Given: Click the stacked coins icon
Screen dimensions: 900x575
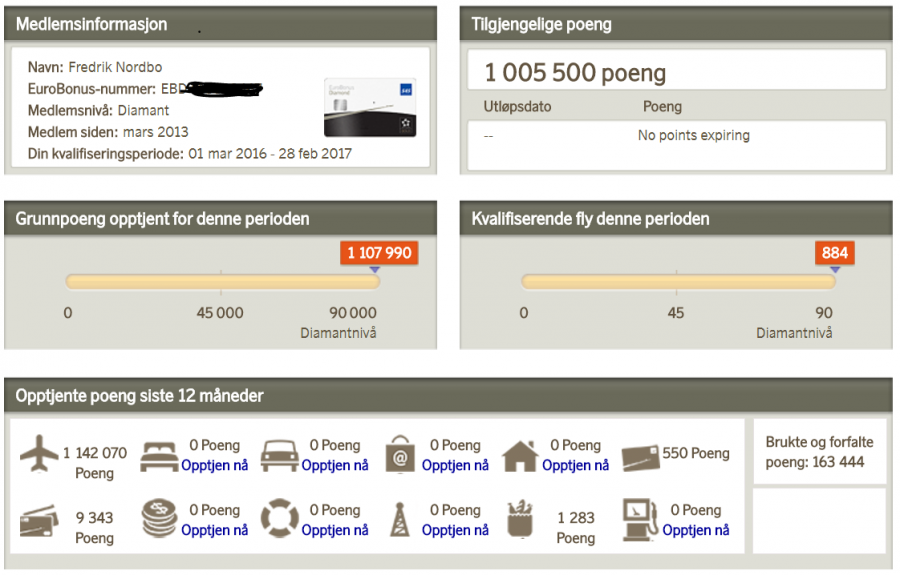Looking at the screenshot, I should [160, 520].
